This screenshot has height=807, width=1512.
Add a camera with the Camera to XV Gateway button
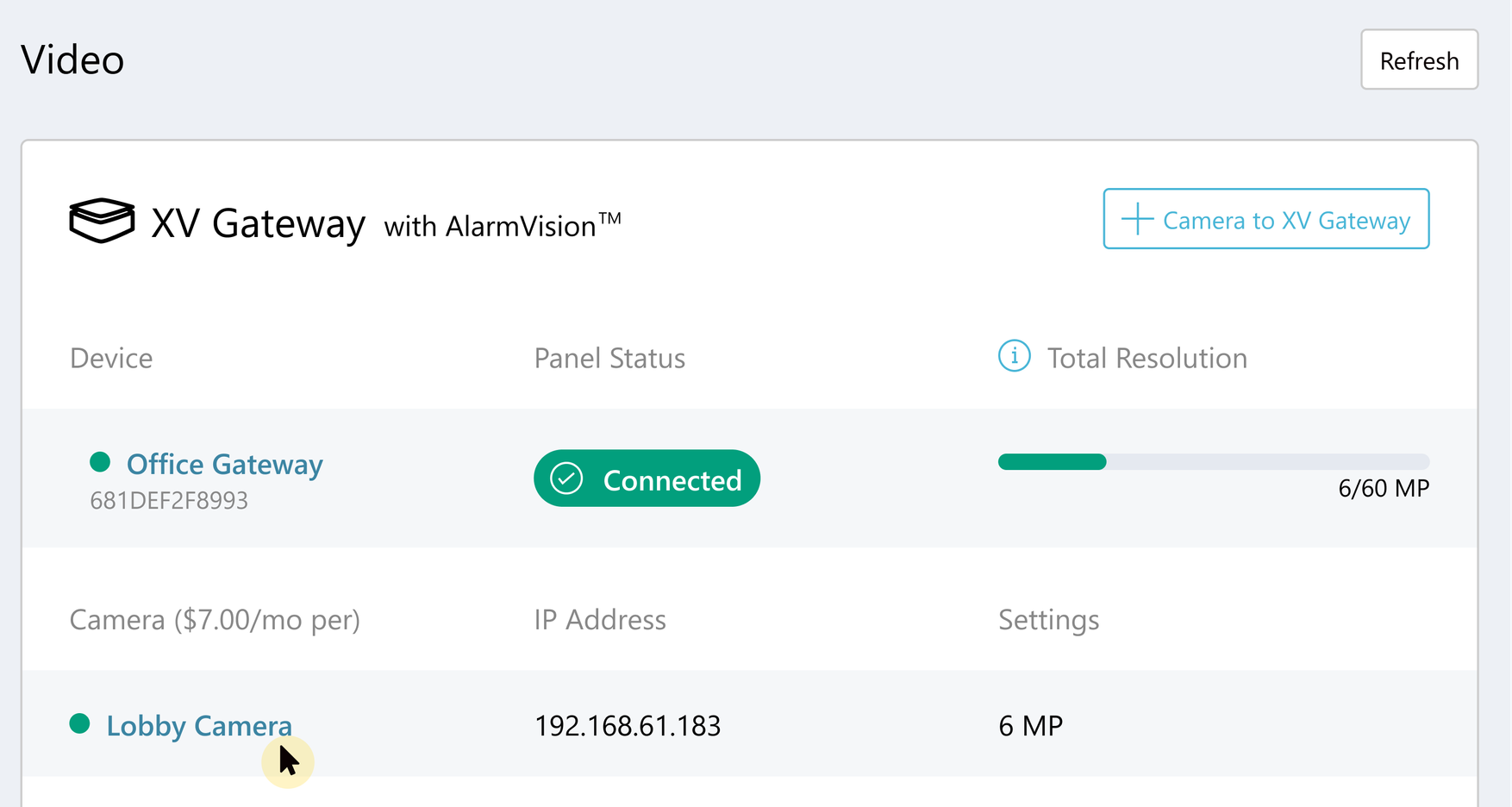(x=1265, y=219)
